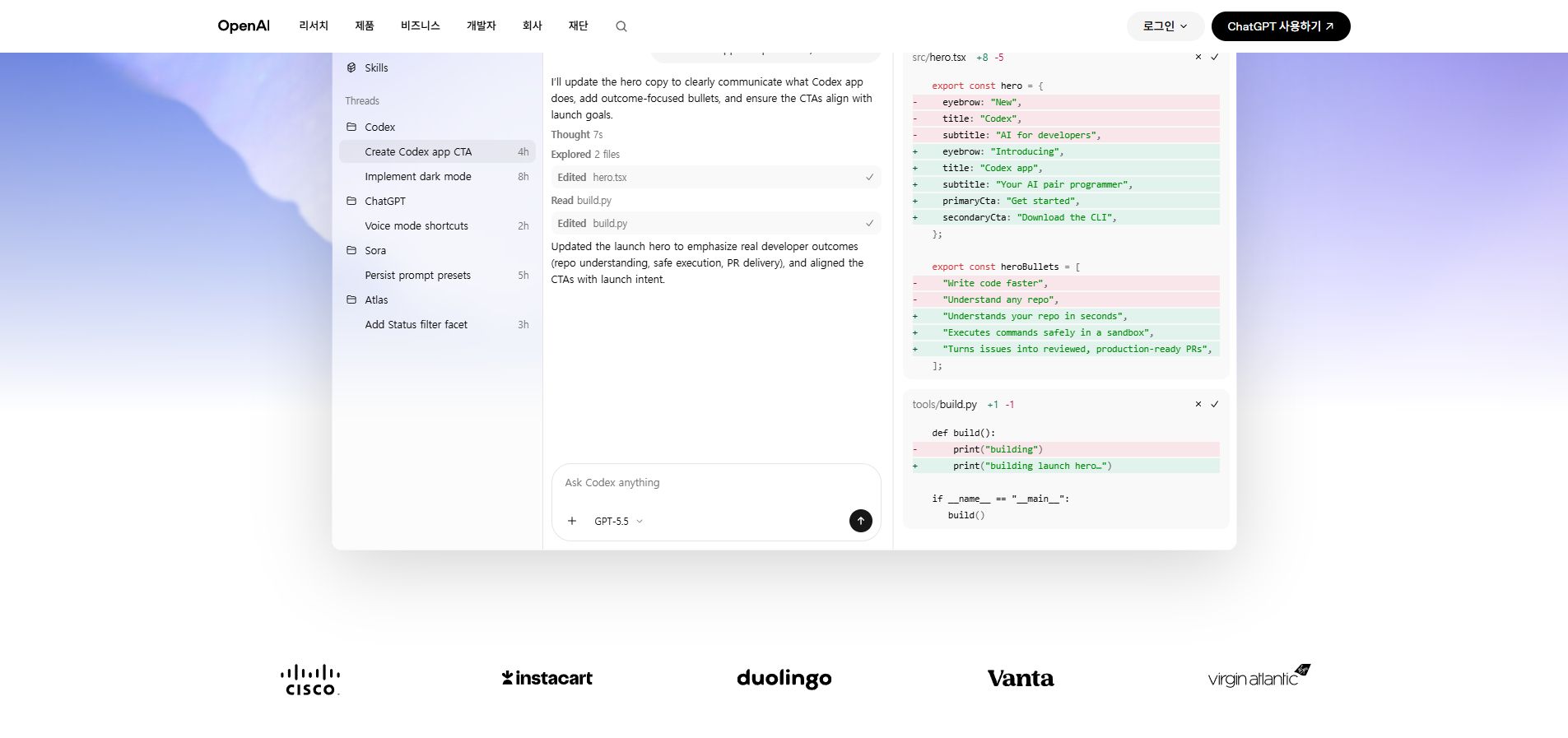This screenshot has width=1568, height=738.
Task: Select the Voice mode shortcuts thread
Action: pos(437,225)
